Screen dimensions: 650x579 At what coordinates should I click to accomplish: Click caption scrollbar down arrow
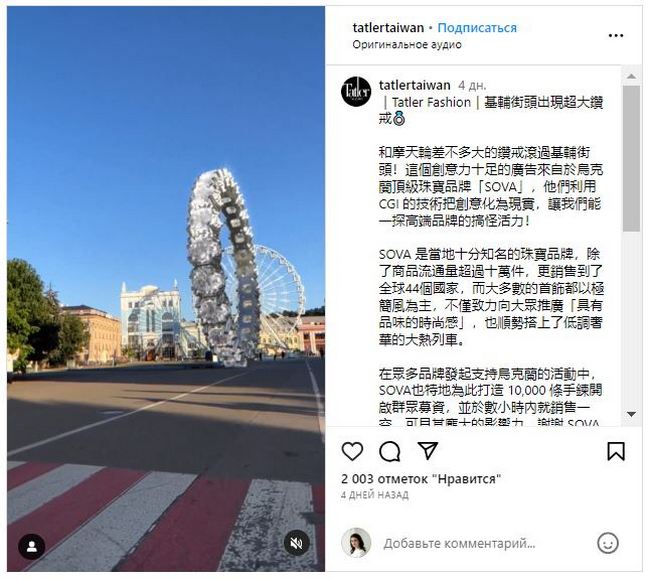click(631, 414)
